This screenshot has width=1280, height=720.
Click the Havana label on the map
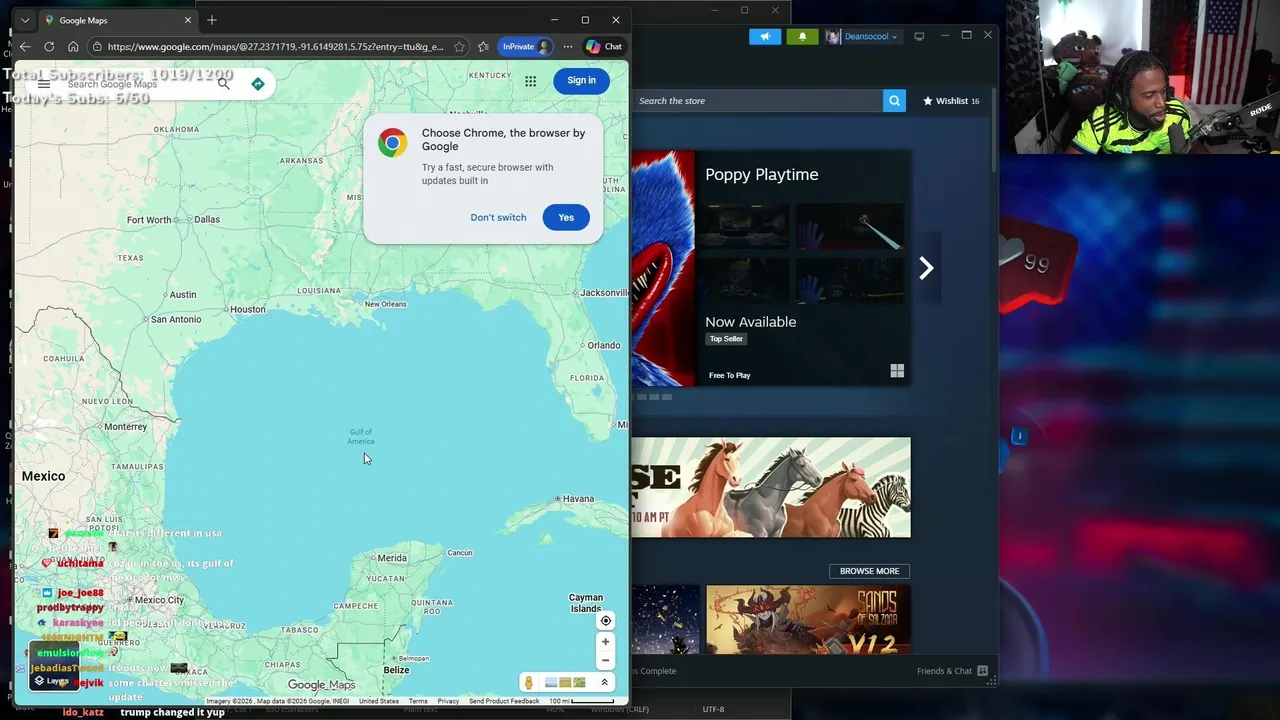coord(578,499)
